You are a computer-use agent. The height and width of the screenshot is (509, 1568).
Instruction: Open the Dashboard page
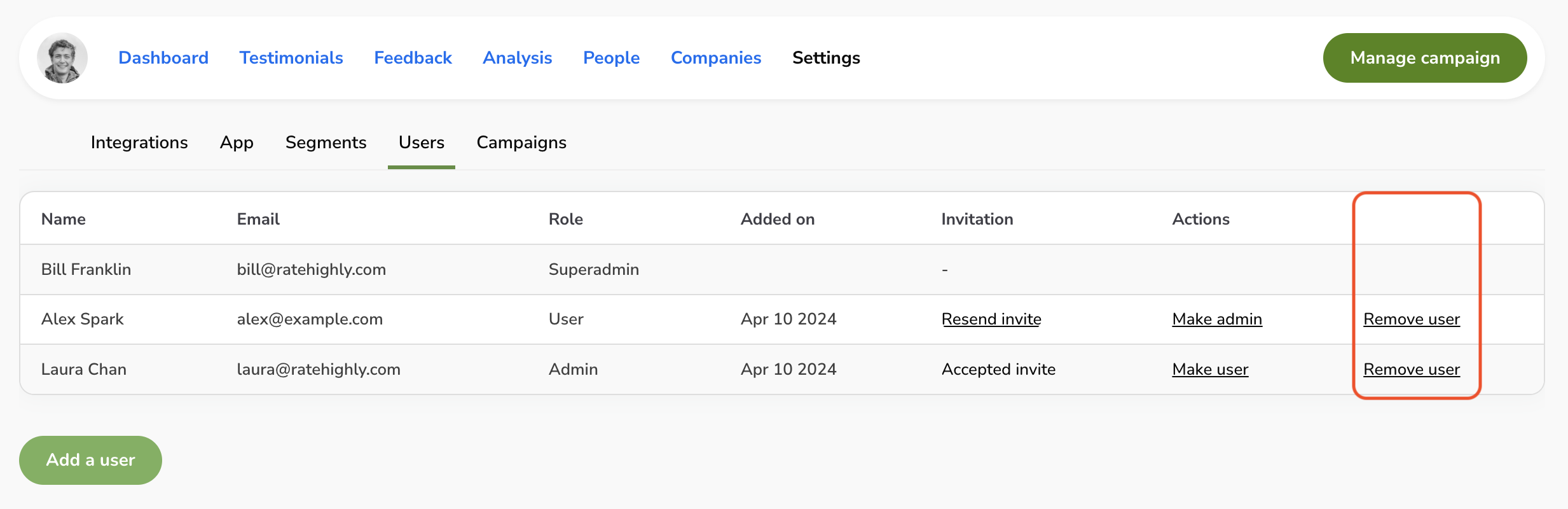pyautogui.click(x=163, y=58)
